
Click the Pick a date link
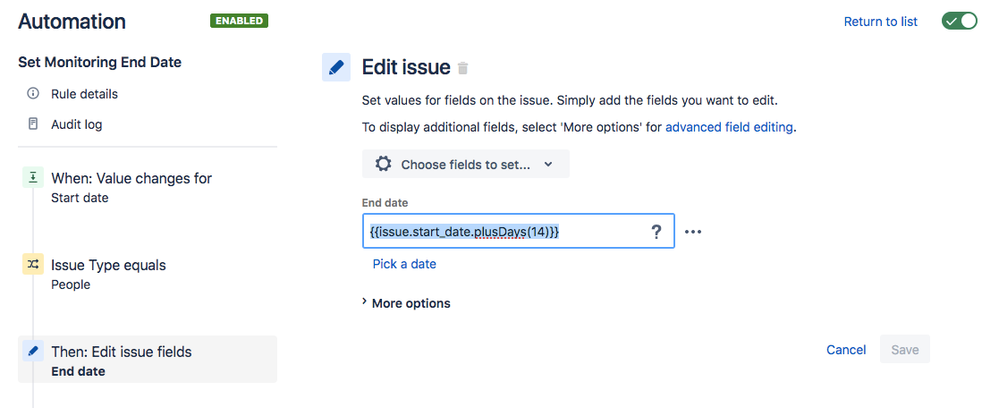coord(404,264)
